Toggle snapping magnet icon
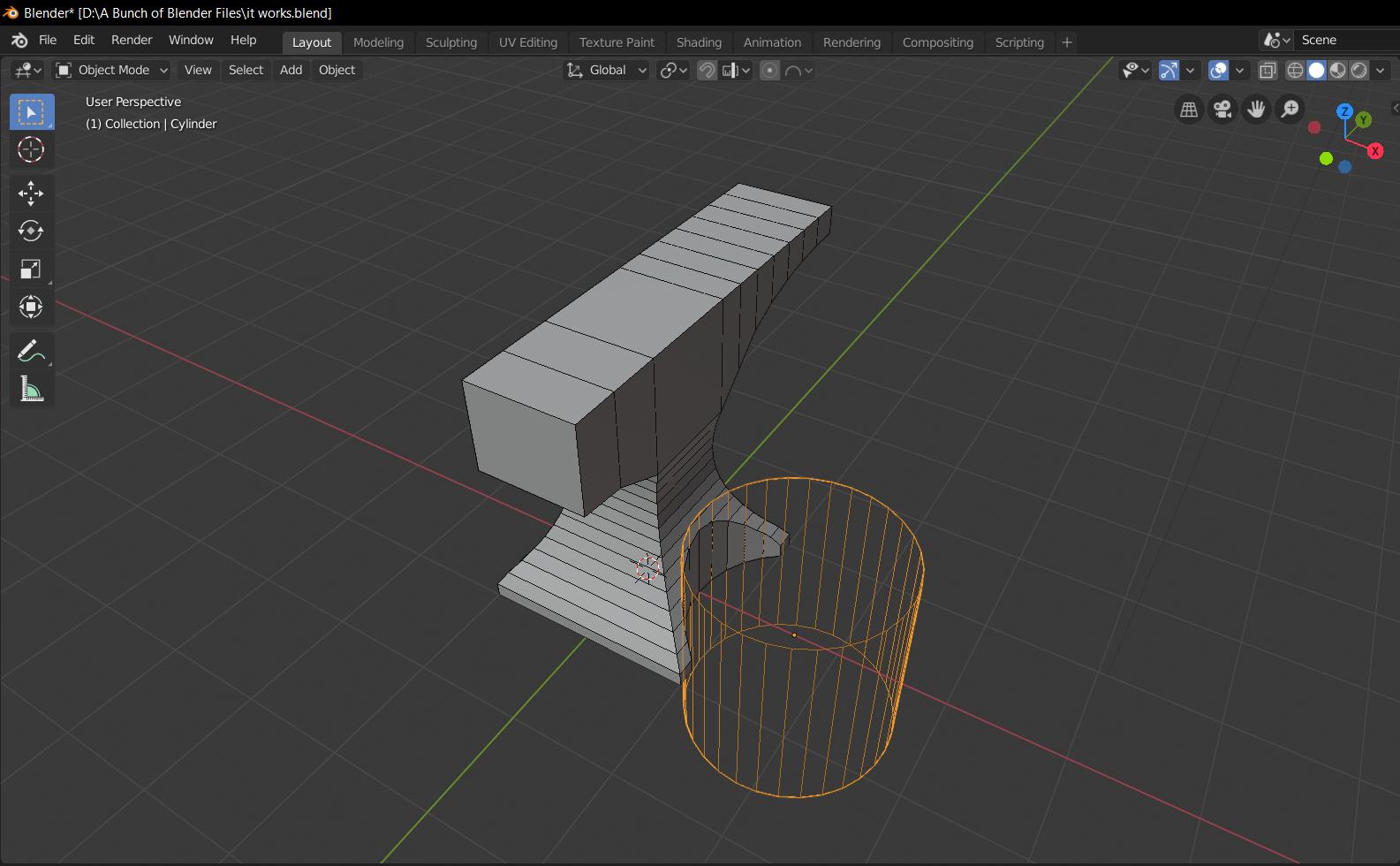The height and width of the screenshot is (866, 1400). click(x=707, y=70)
